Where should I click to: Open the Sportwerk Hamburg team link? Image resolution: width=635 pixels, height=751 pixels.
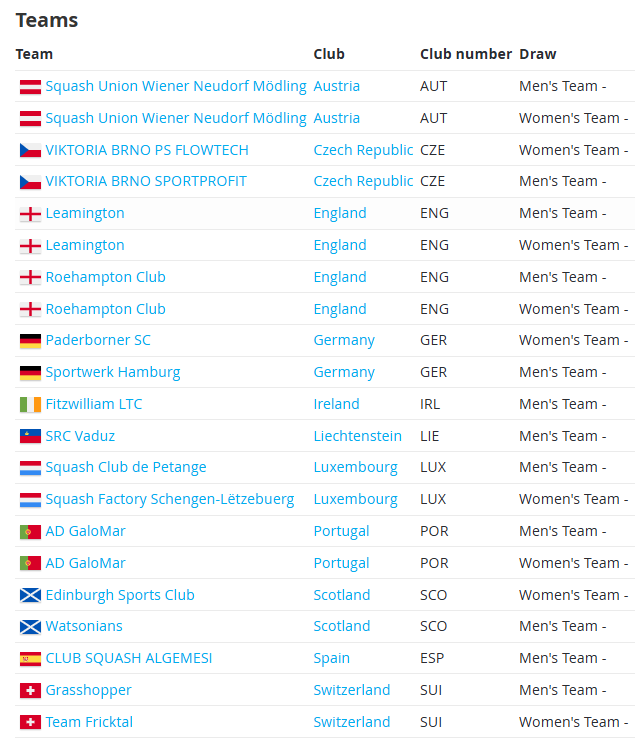coord(113,372)
